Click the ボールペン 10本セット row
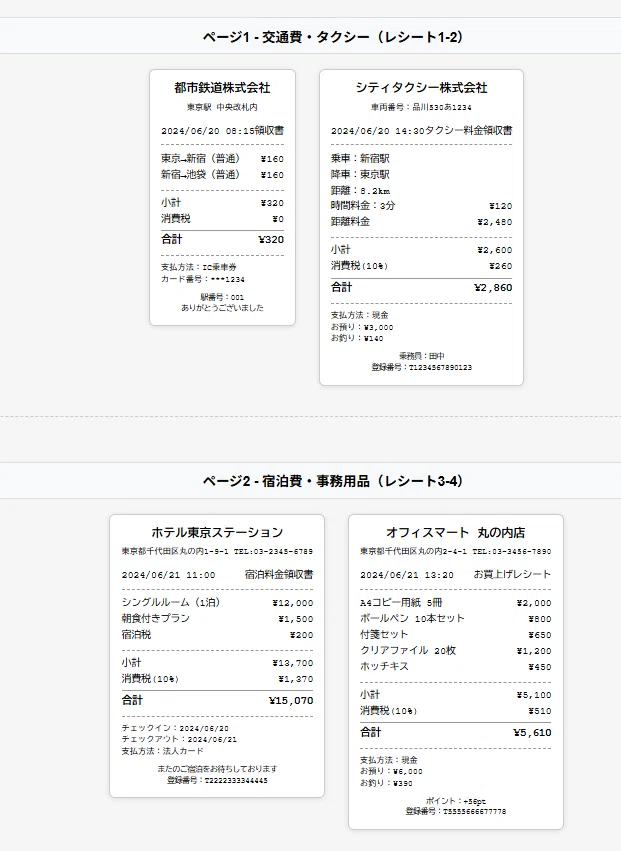Viewport: 621px width, 851px height. coord(455,618)
